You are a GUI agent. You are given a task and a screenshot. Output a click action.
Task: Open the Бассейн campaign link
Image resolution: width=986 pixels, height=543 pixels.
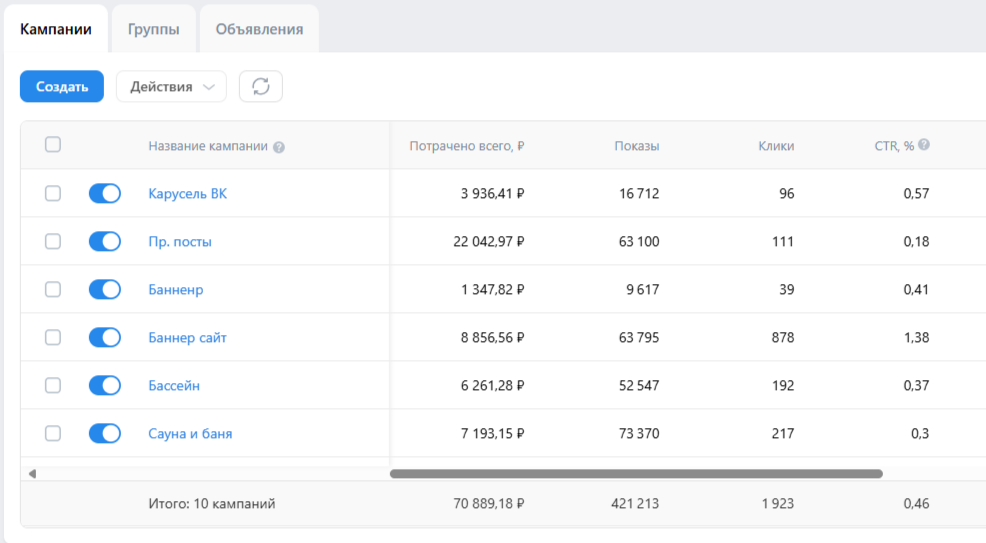pyautogui.click(x=174, y=385)
